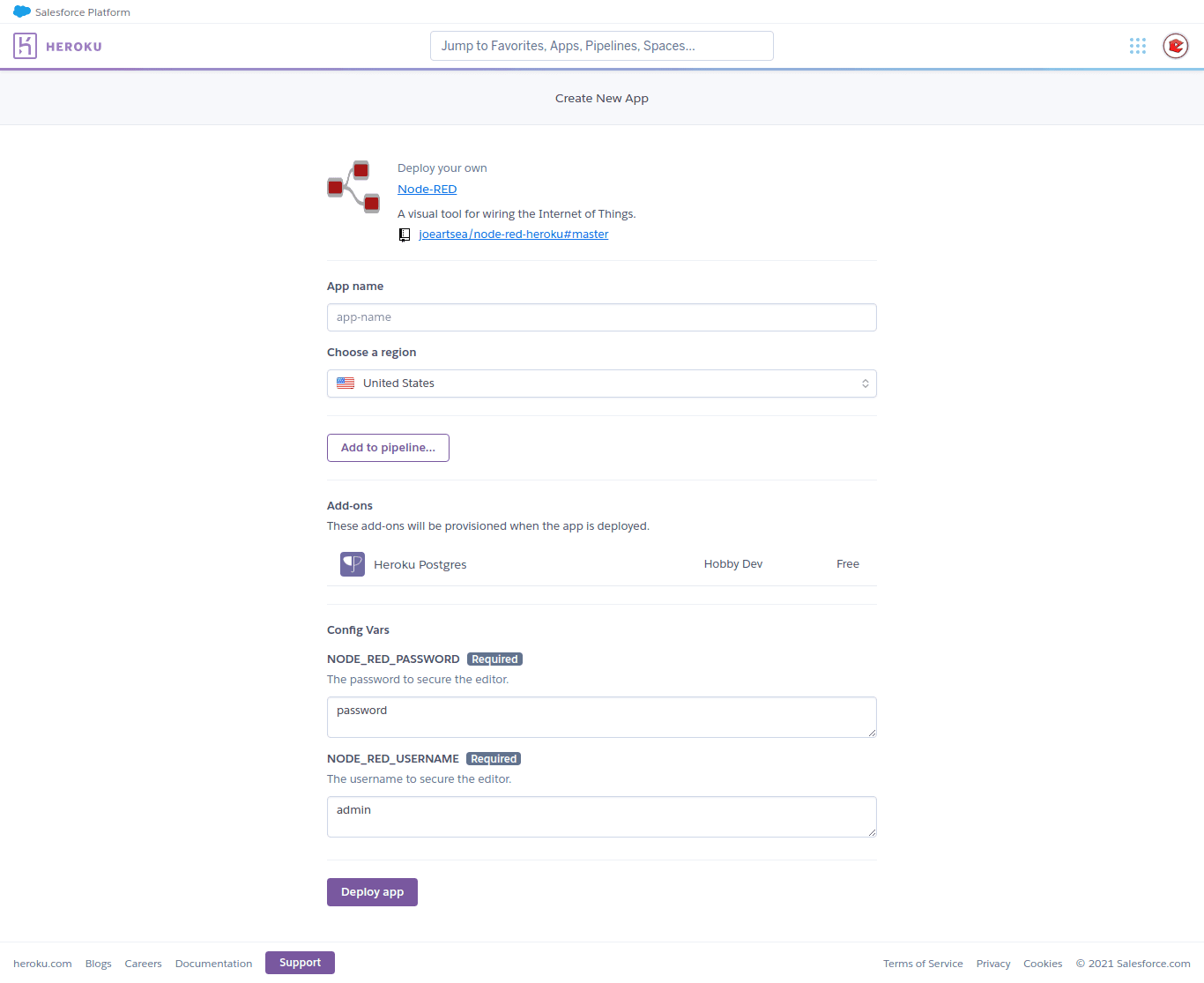Click the 2021 Salesforce.com copyright text

tap(1133, 964)
